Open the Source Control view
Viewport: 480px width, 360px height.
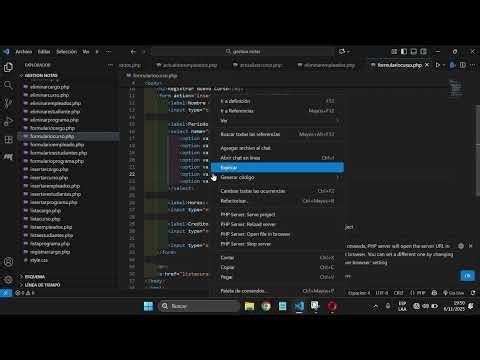(8, 103)
